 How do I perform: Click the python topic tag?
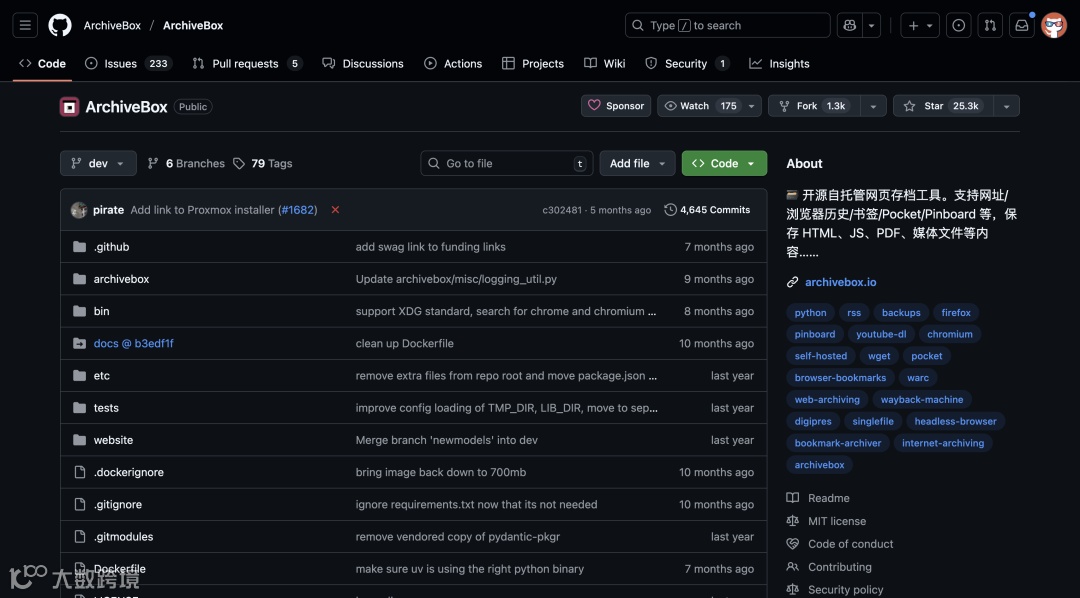tap(810, 313)
